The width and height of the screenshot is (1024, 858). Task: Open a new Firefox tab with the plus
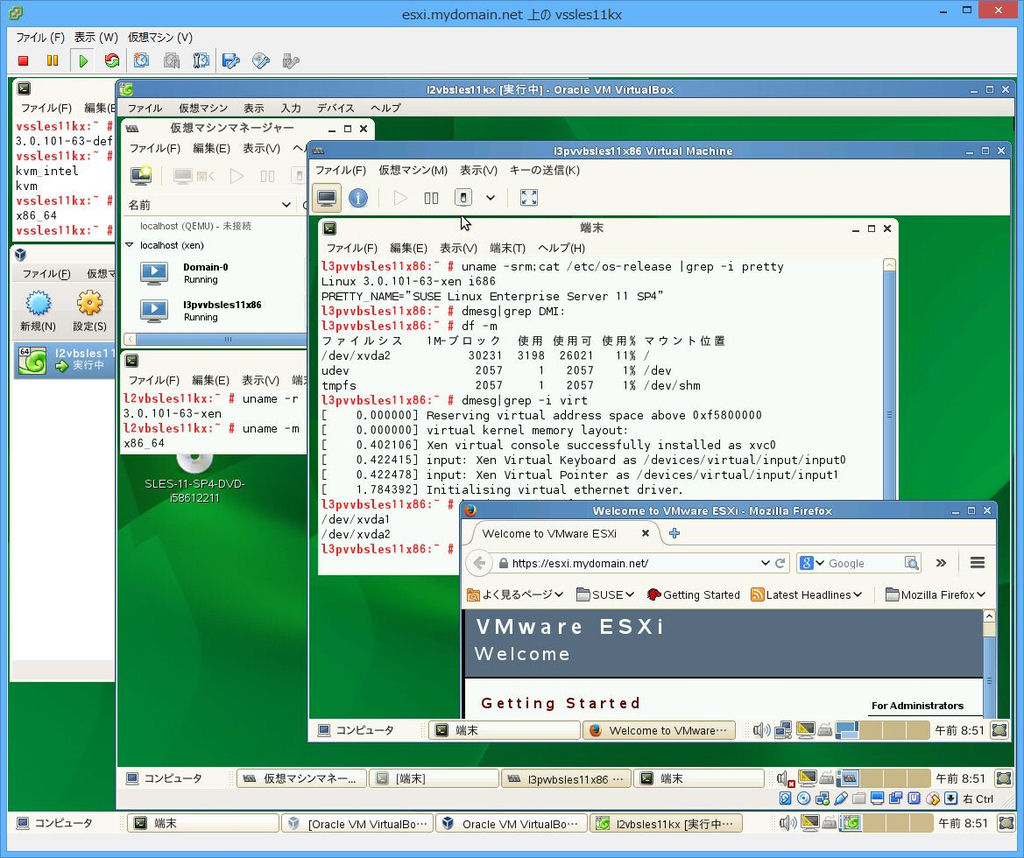675,533
